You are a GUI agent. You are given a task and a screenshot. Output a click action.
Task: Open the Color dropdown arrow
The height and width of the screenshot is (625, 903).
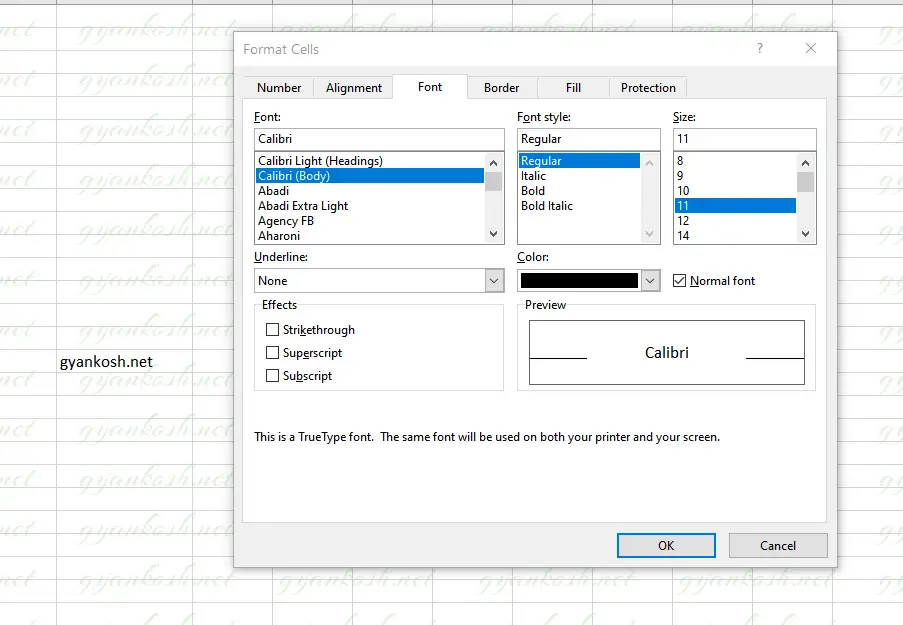650,281
